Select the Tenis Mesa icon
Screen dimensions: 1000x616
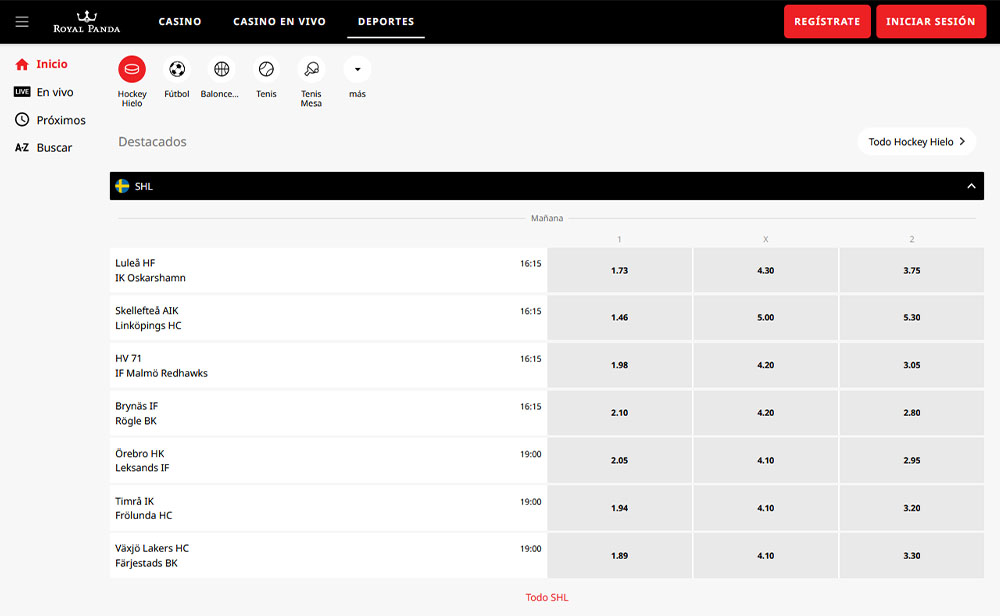311,70
